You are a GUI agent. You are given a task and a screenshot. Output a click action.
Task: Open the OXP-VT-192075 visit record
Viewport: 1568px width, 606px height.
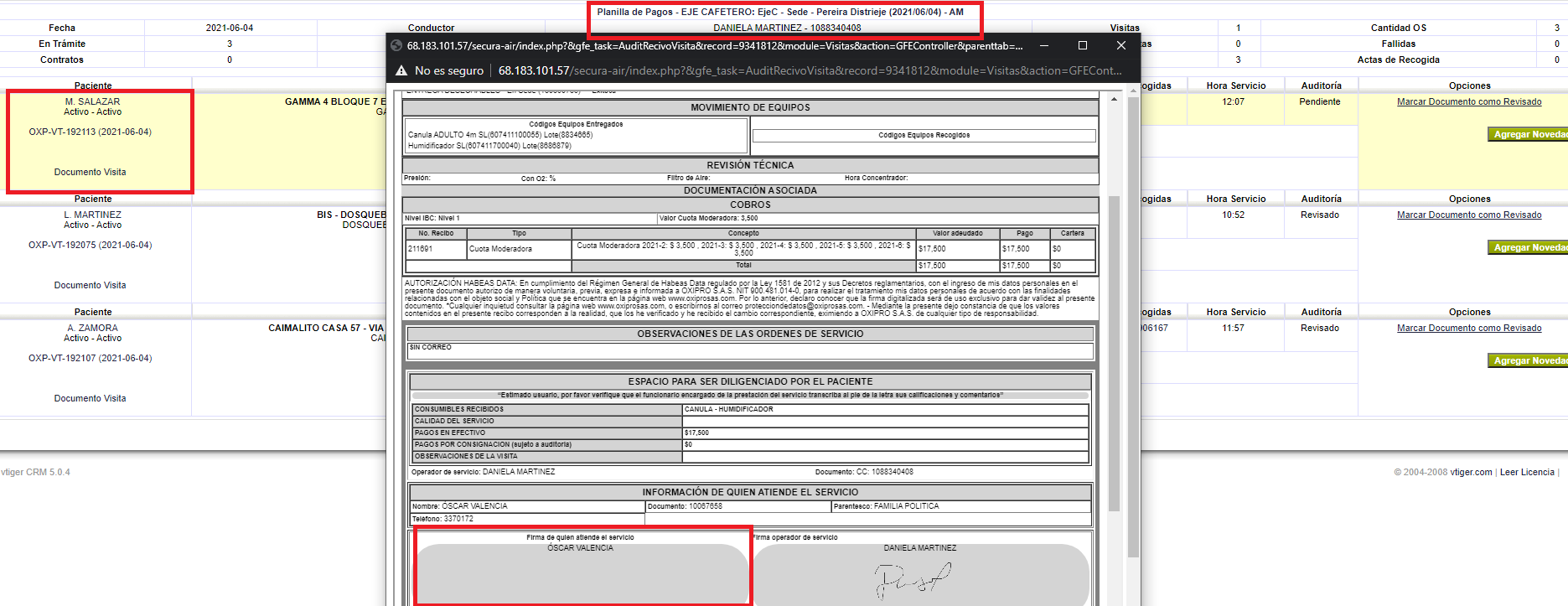(91, 245)
